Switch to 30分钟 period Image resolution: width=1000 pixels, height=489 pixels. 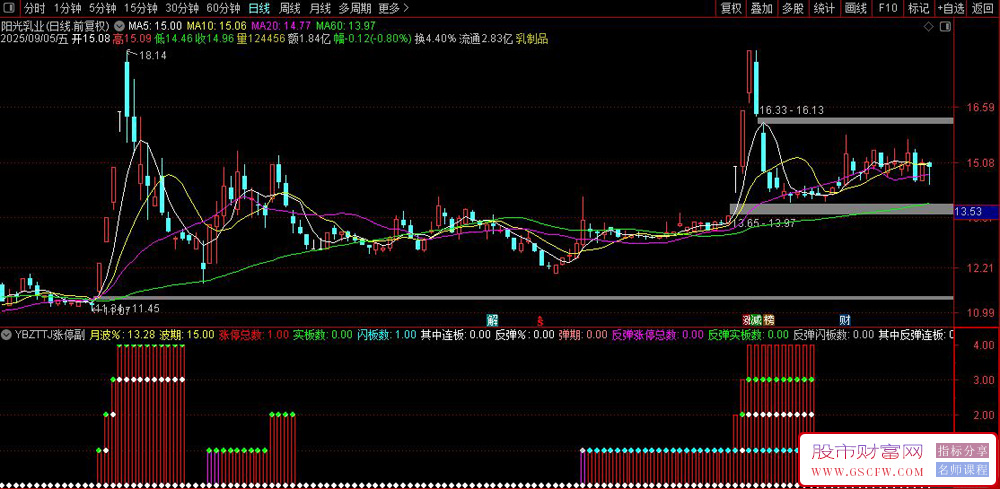click(x=182, y=8)
